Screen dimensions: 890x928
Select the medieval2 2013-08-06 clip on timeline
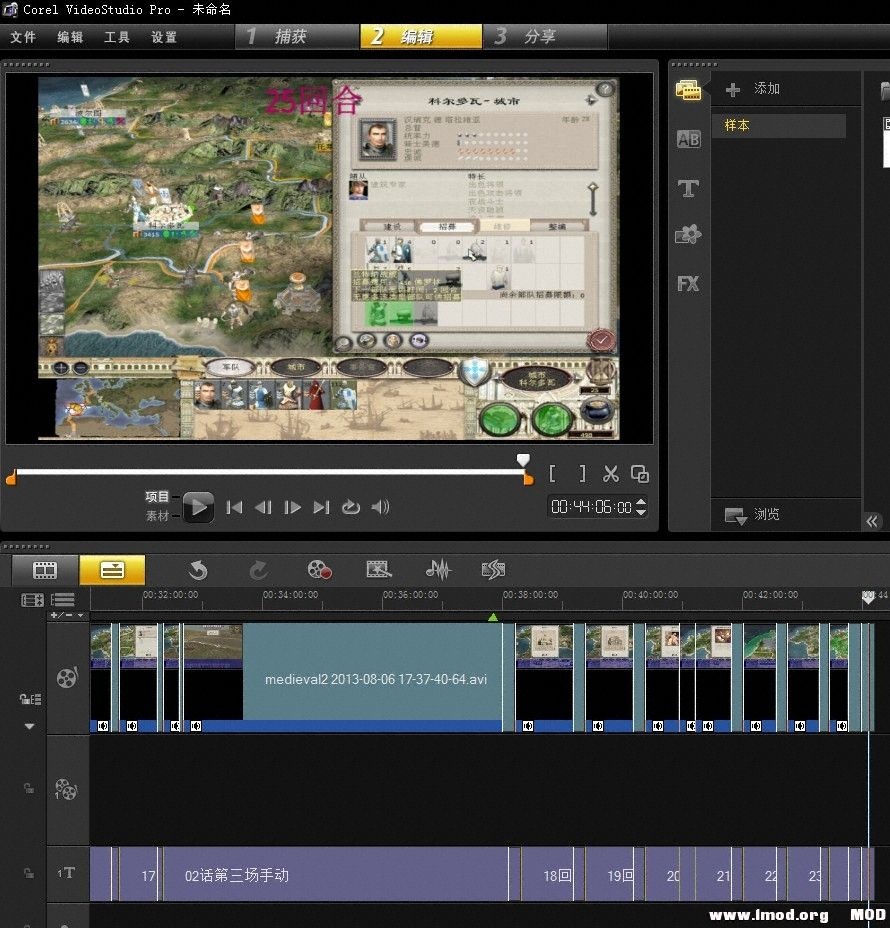(375, 678)
